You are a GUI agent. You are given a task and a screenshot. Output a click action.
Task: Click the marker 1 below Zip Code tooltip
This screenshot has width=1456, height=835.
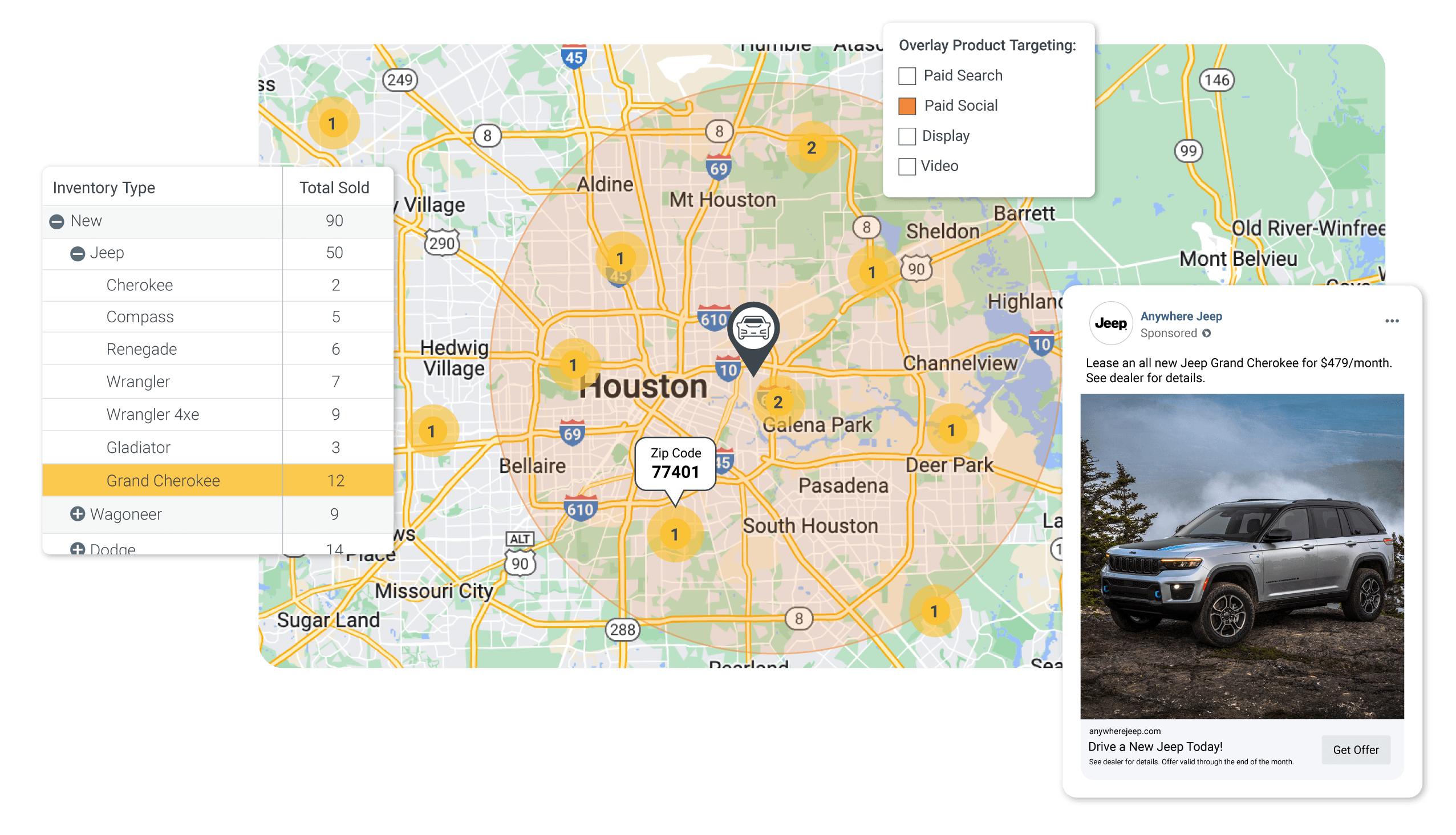(675, 534)
